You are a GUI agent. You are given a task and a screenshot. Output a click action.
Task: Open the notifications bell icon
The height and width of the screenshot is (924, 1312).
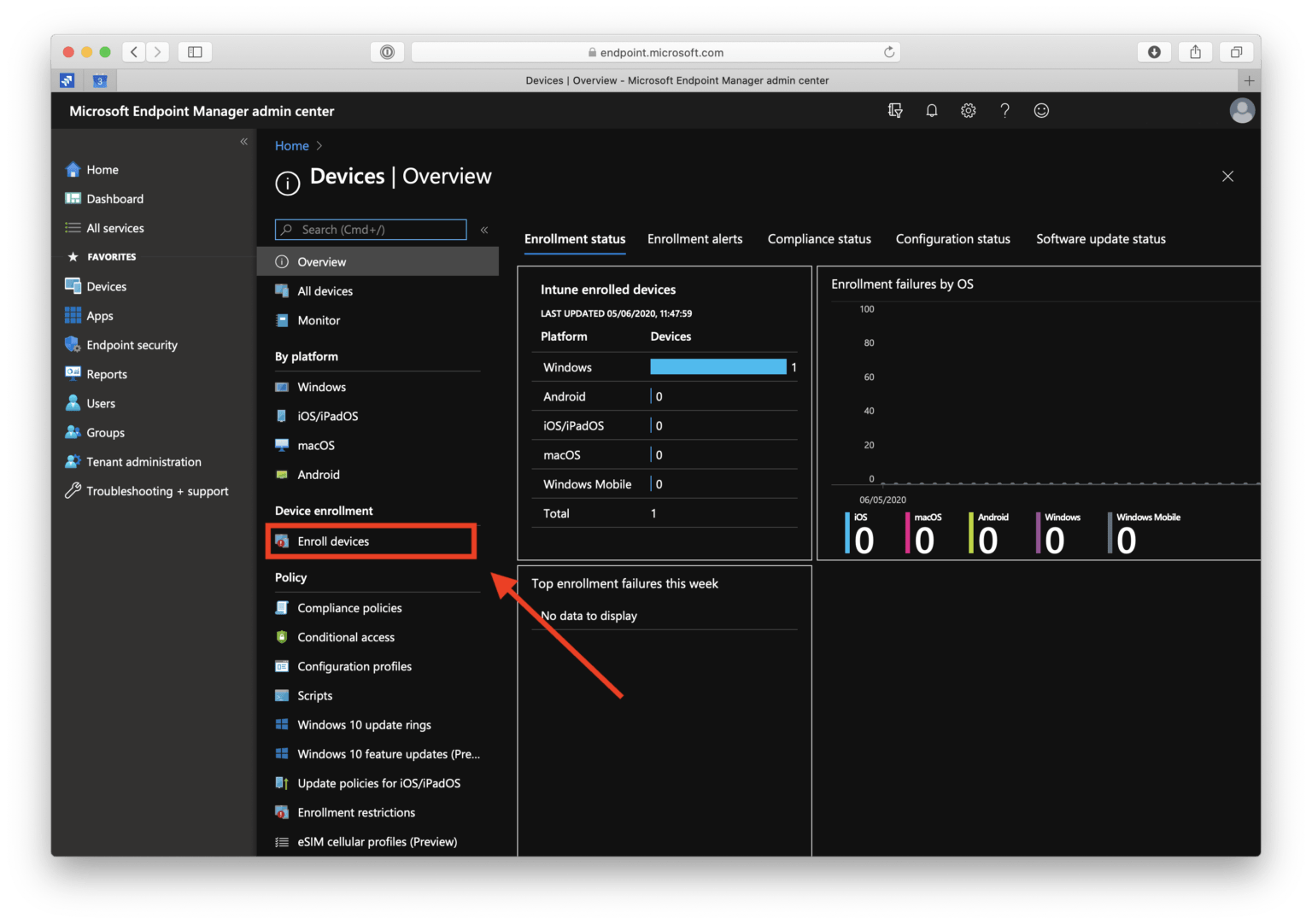point(931,110)
